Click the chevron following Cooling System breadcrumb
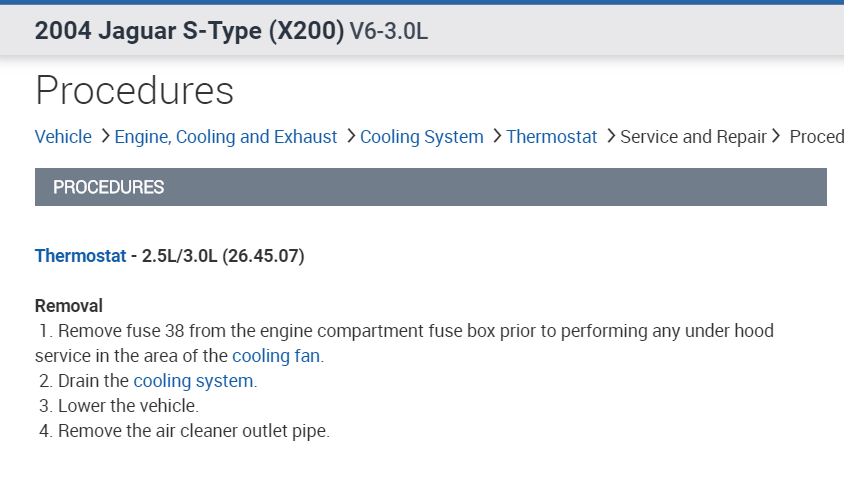Viewport: 844px width, 479px height. pos(497,136)
